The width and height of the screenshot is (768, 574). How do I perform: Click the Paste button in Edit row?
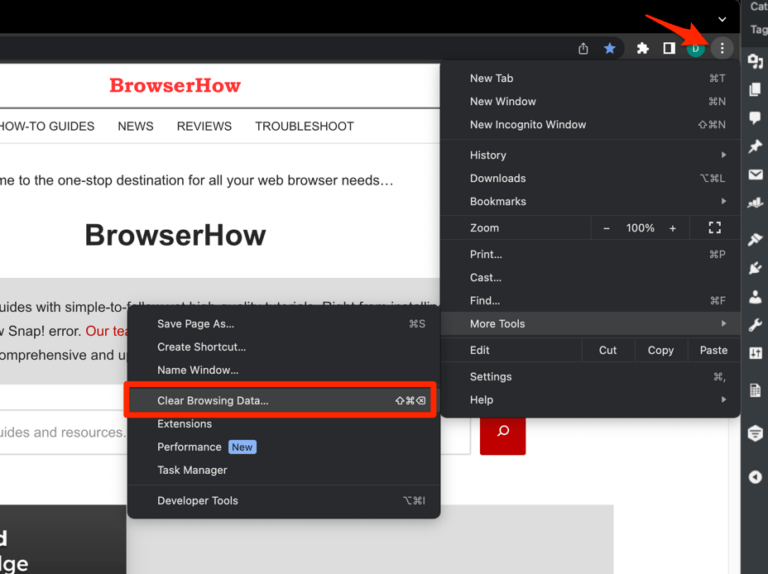713,351
